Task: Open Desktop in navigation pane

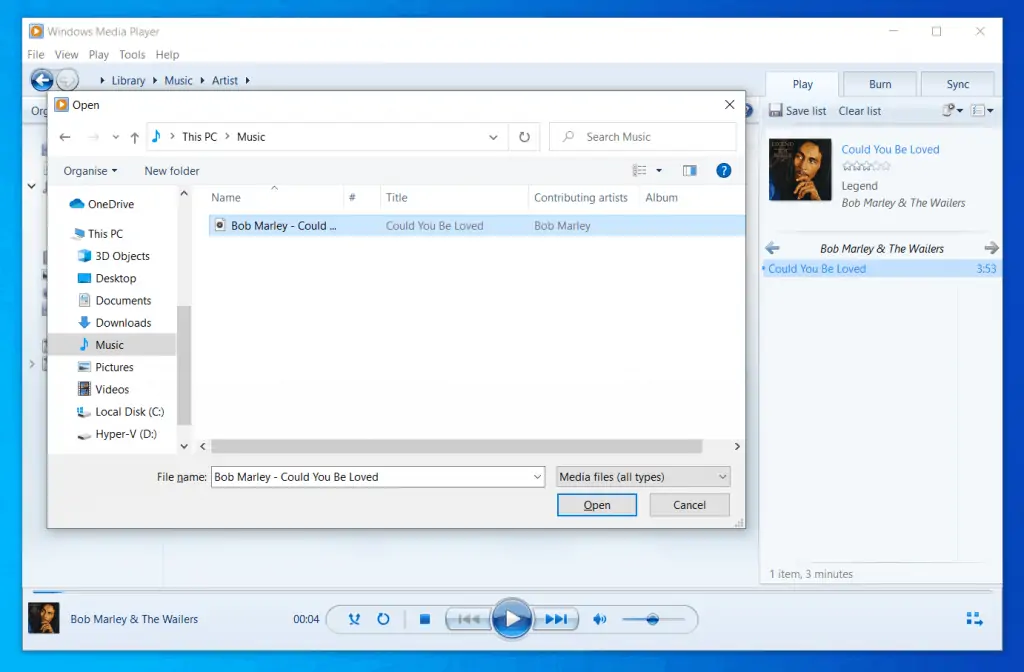Action: [107, 278]
